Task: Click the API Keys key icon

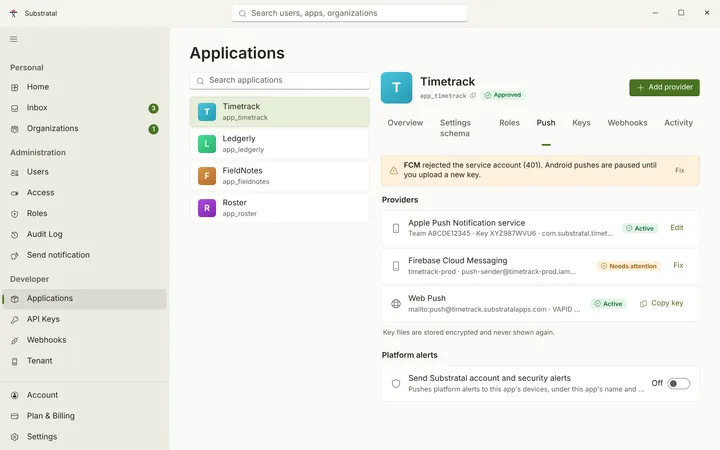Action: pos(15,320)
